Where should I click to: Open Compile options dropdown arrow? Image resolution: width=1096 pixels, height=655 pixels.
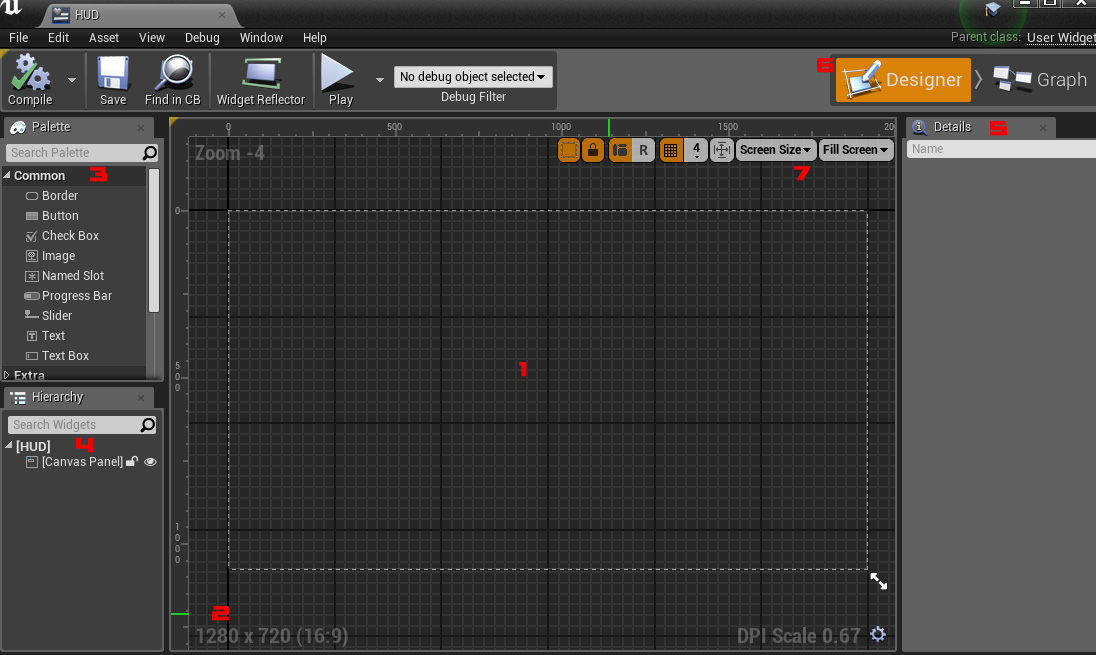[x=72, y=80]
